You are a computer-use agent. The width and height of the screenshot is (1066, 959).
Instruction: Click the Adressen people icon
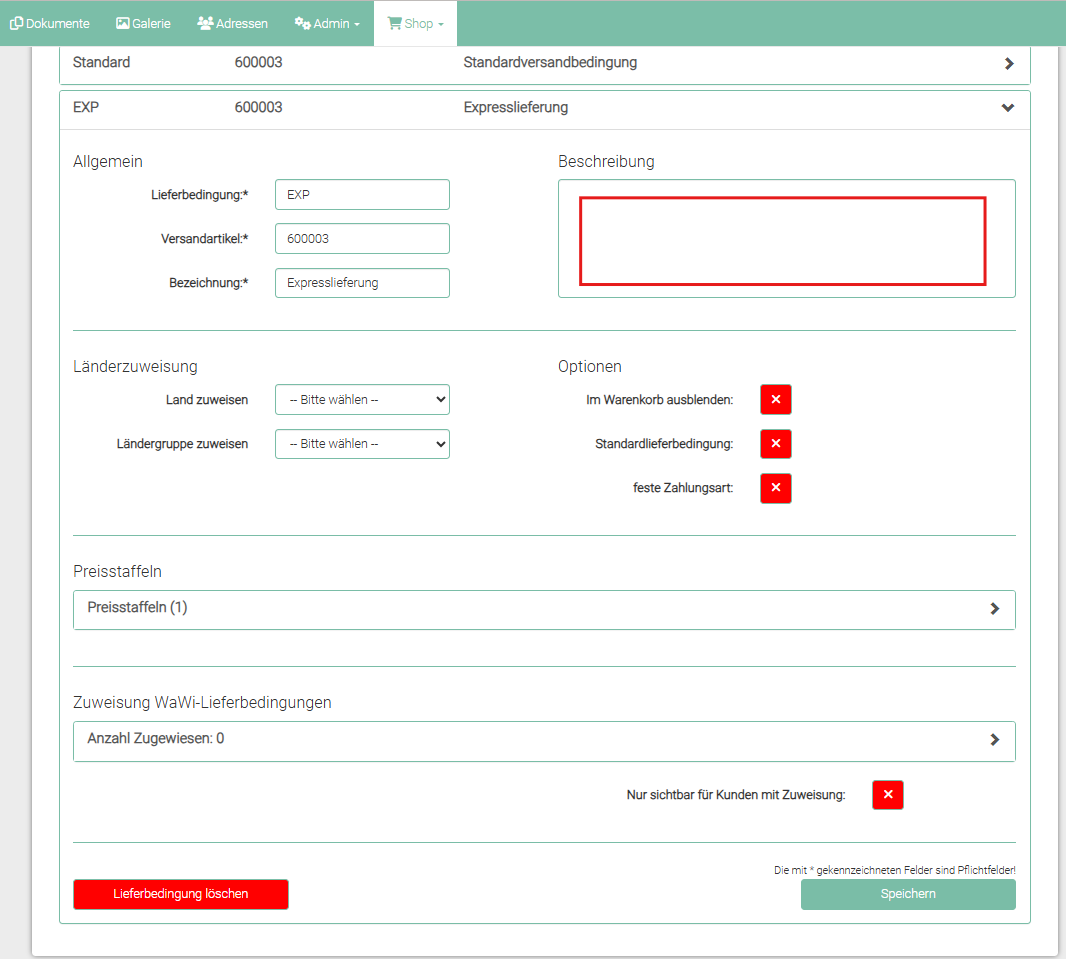coord(205,23)
